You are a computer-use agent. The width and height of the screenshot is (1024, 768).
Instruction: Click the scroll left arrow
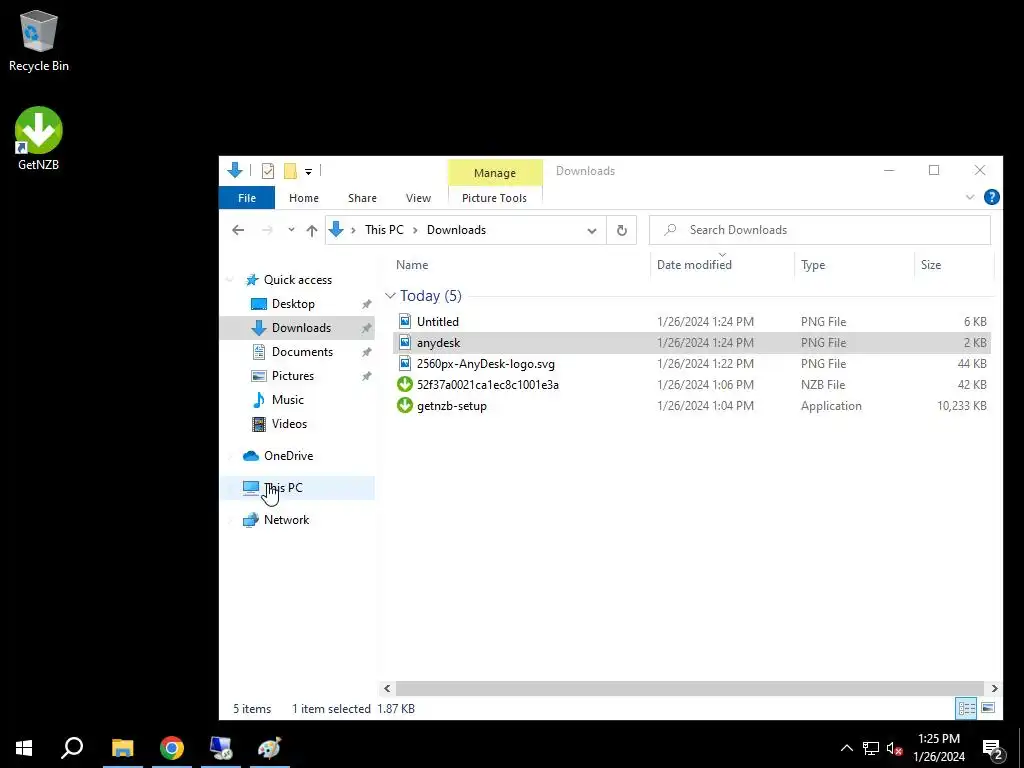387,688
